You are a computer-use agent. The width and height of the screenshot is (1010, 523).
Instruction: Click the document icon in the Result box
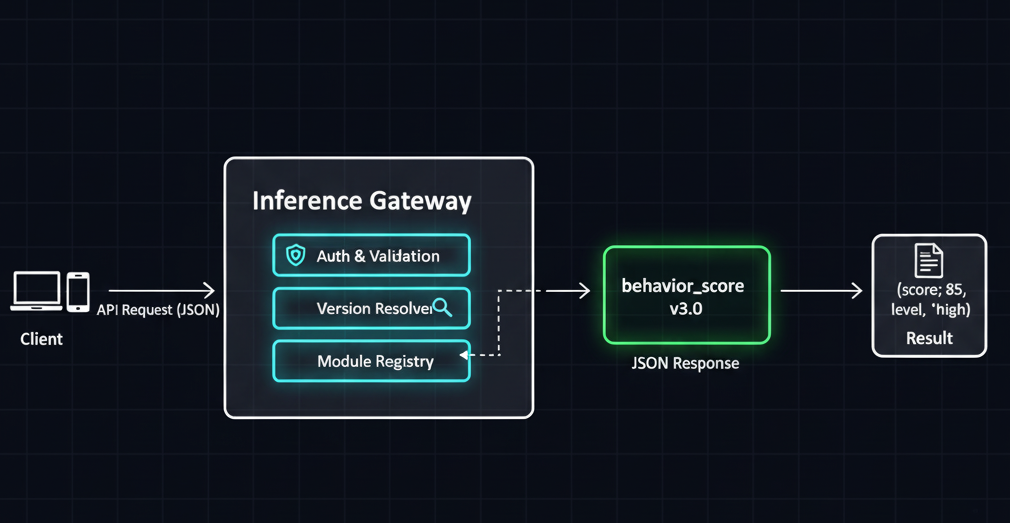(x=929, y=261)
